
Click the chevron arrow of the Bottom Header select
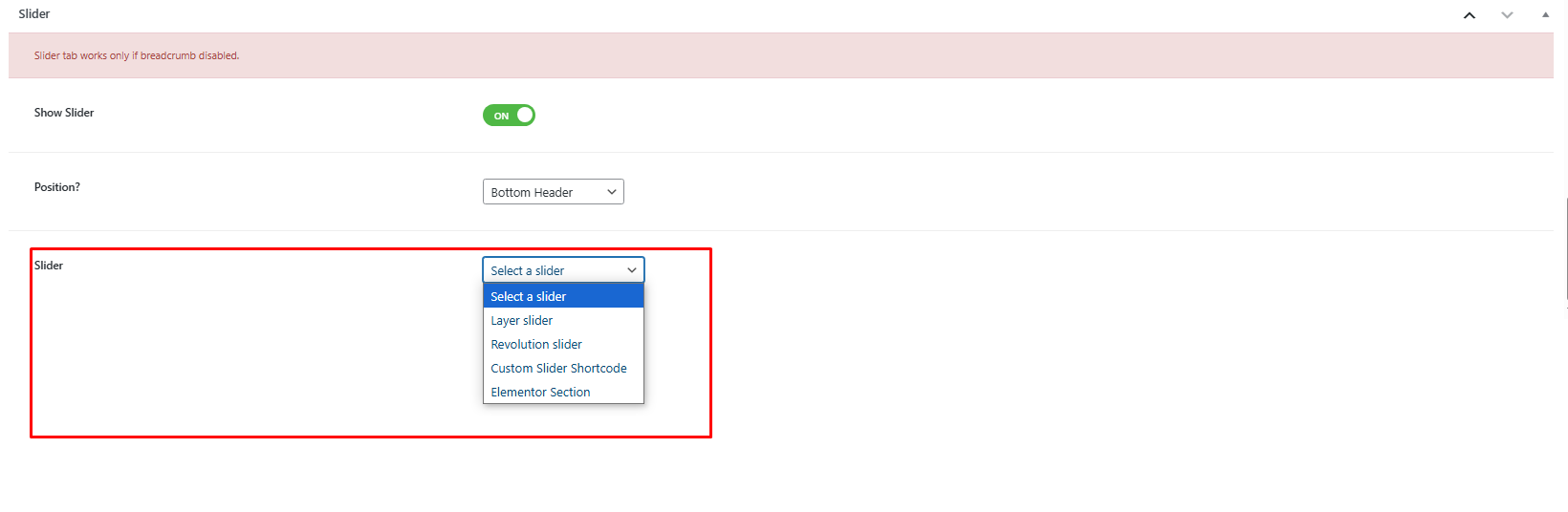tap(612, 192)
